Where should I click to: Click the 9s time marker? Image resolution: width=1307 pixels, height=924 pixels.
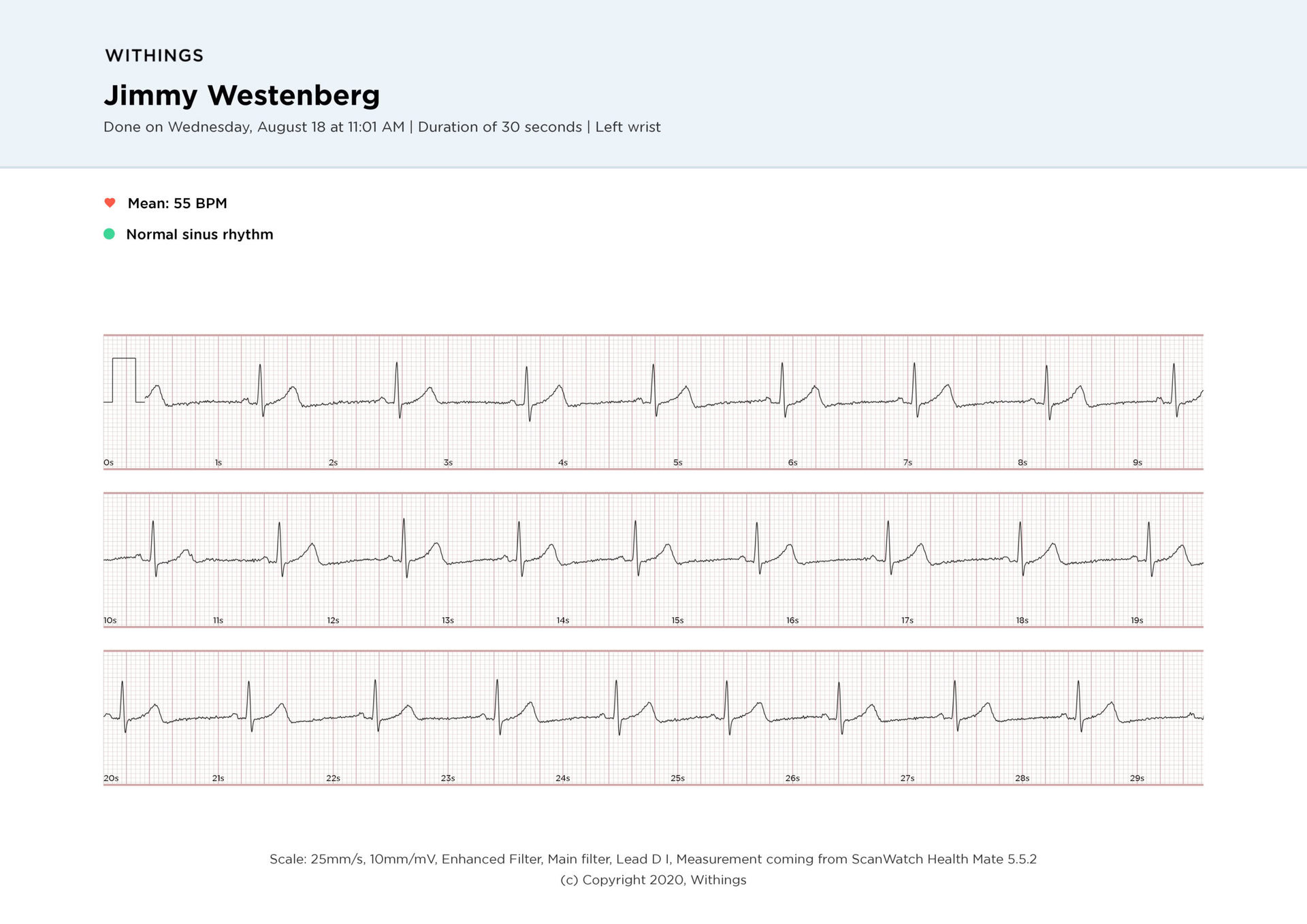click(x=1137, y=463)
